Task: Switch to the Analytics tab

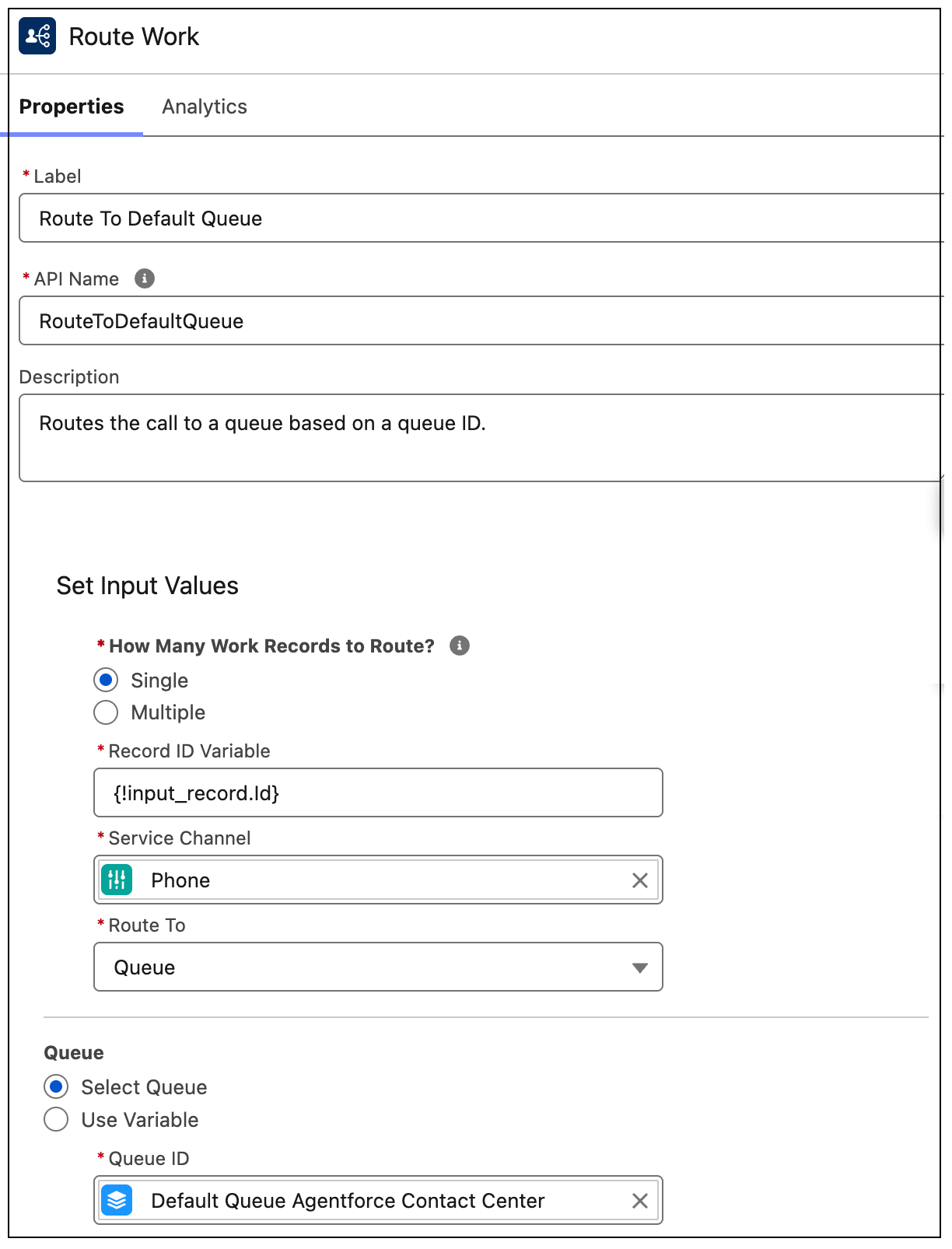Action: pos(205,107)
